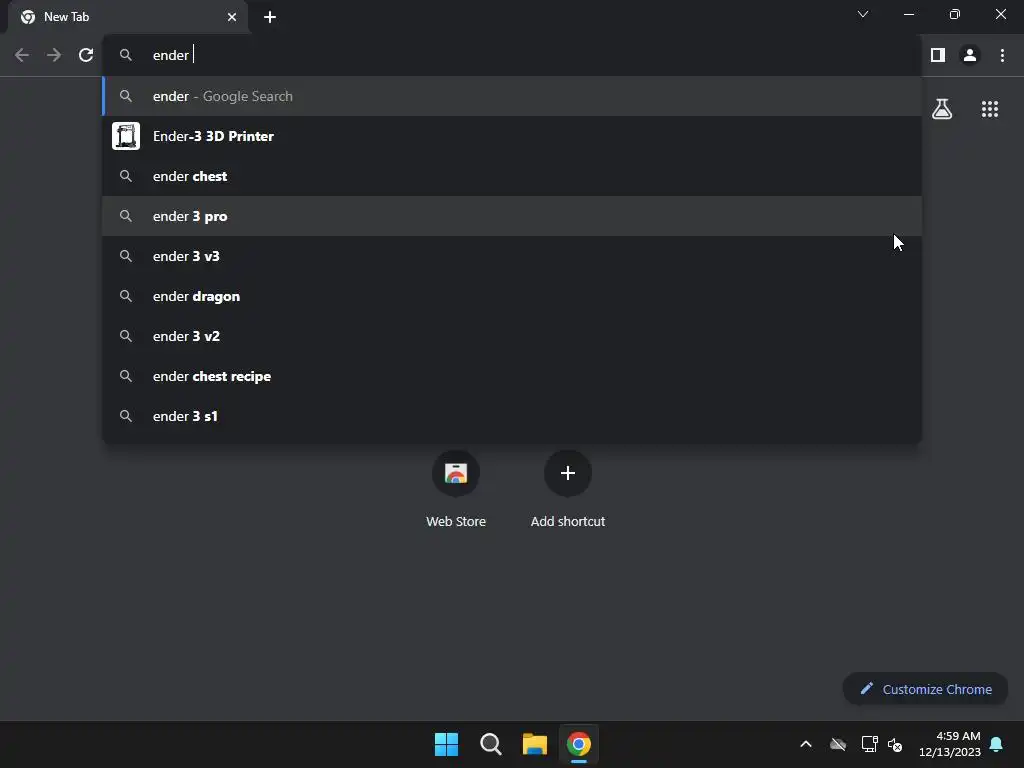This screenshot has width=1024, height=768.
Task: Open File Explorer from the taskbar
Action: 535,744
